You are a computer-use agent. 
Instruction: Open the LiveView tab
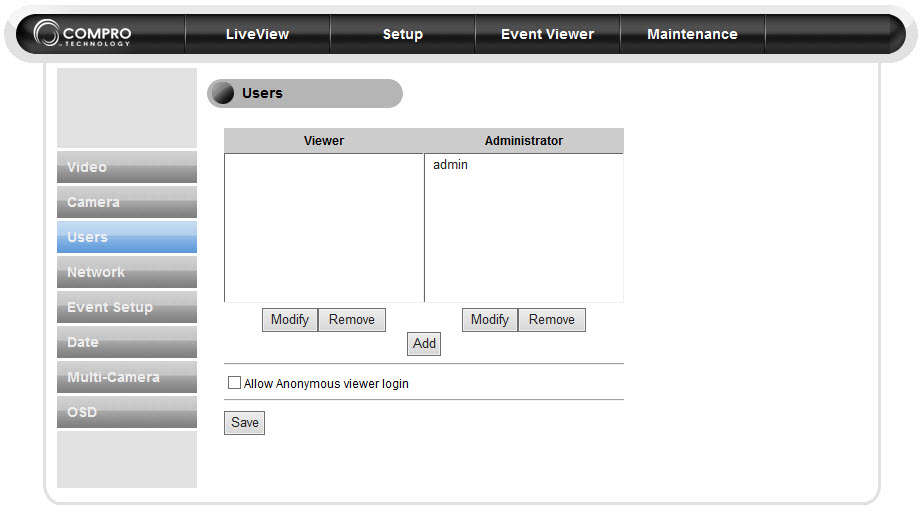click(x=257, y=34)
